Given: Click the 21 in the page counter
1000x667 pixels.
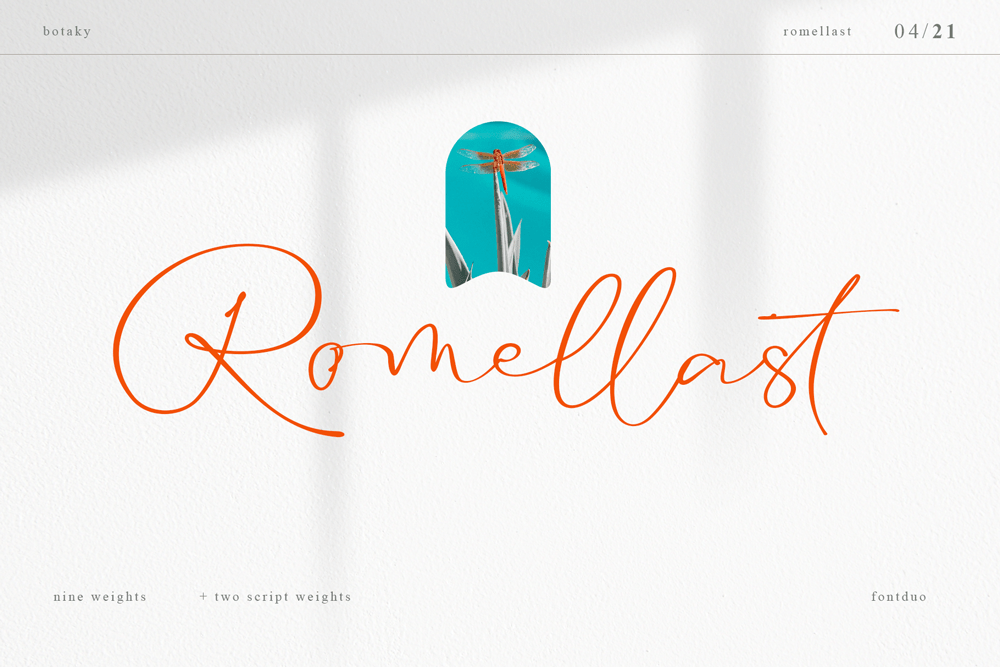Looking at the screenshot, I should click(x=946, y=31).
